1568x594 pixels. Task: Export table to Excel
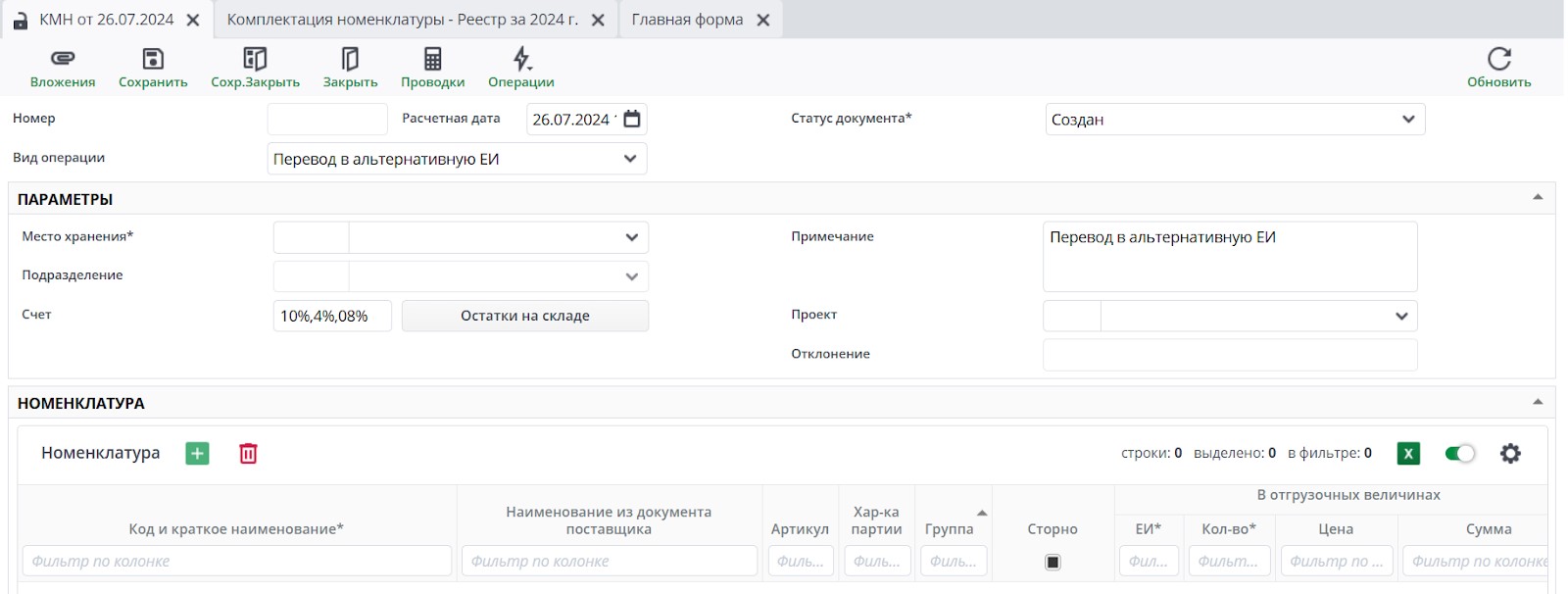[x=1408, y=453]
